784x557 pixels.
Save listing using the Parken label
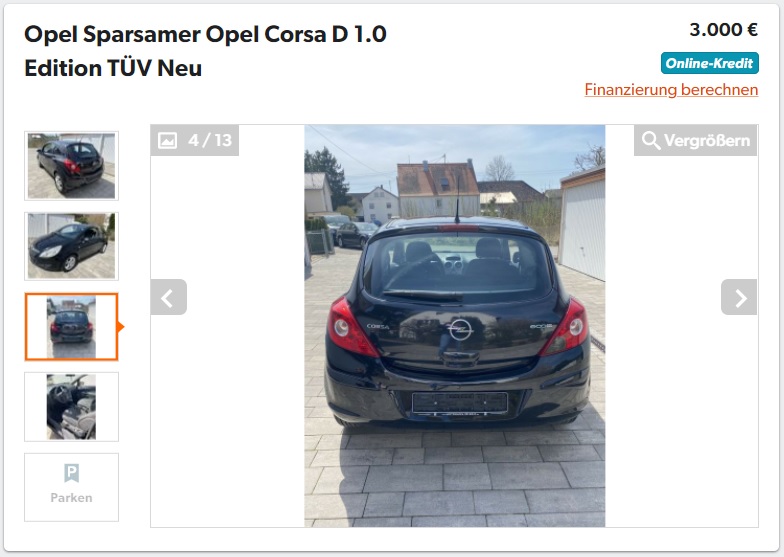[x=72, y=498]
